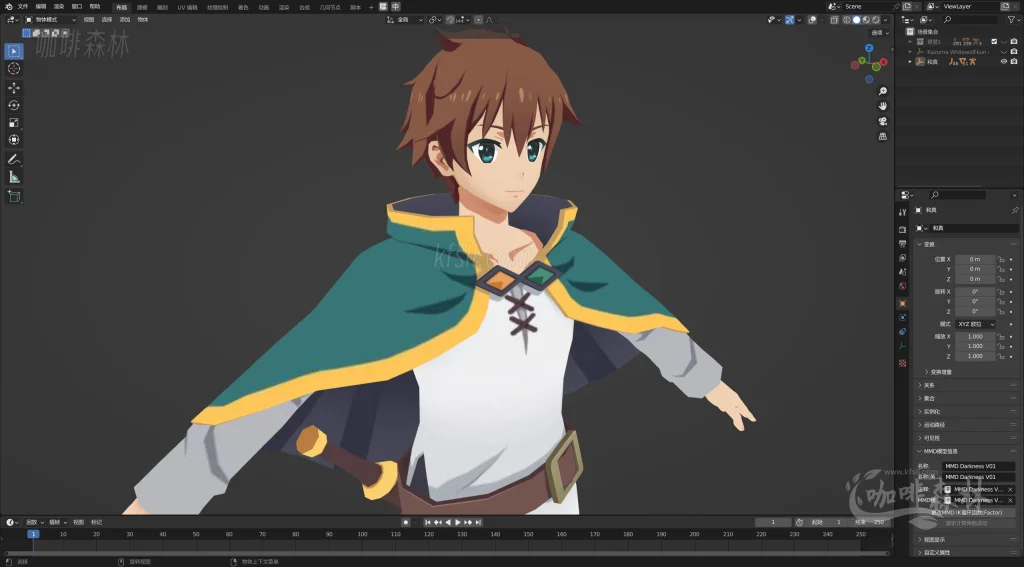Select the Add Cube tool
Screen dimensions: 1024x567
pos(14,197)
